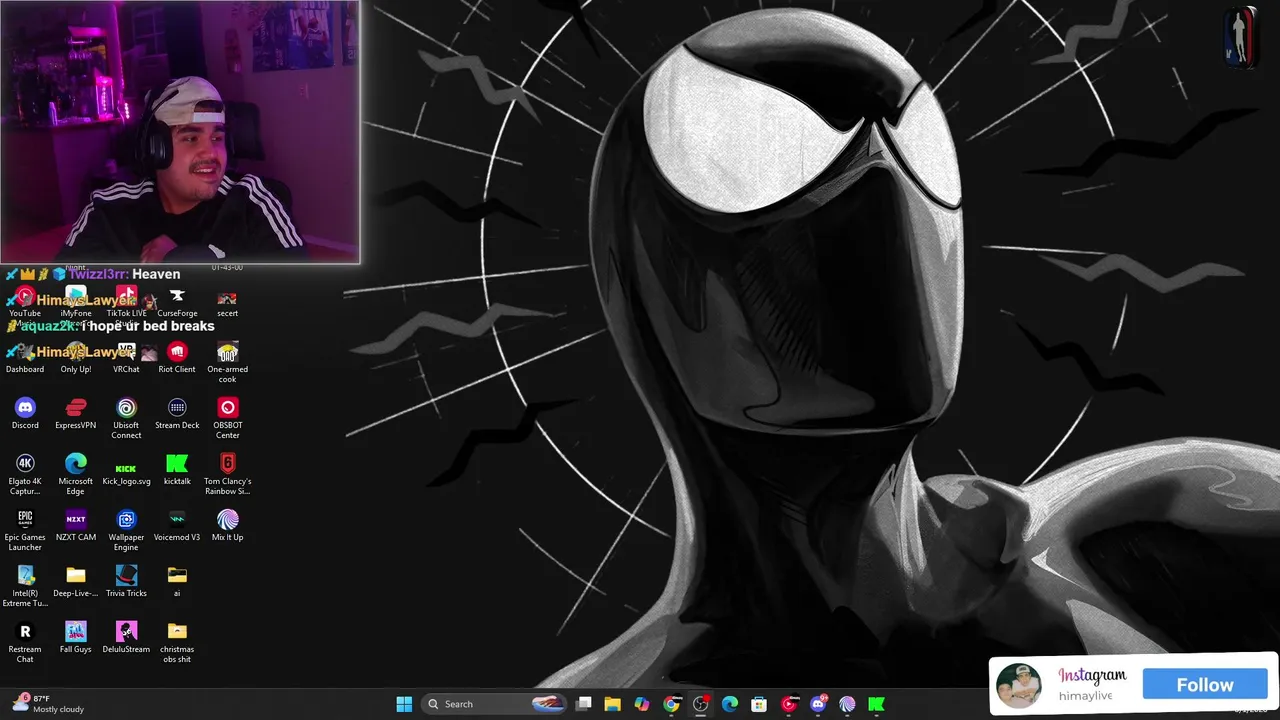
Task: Open the christmas obs shit folder
Action: 177,642
